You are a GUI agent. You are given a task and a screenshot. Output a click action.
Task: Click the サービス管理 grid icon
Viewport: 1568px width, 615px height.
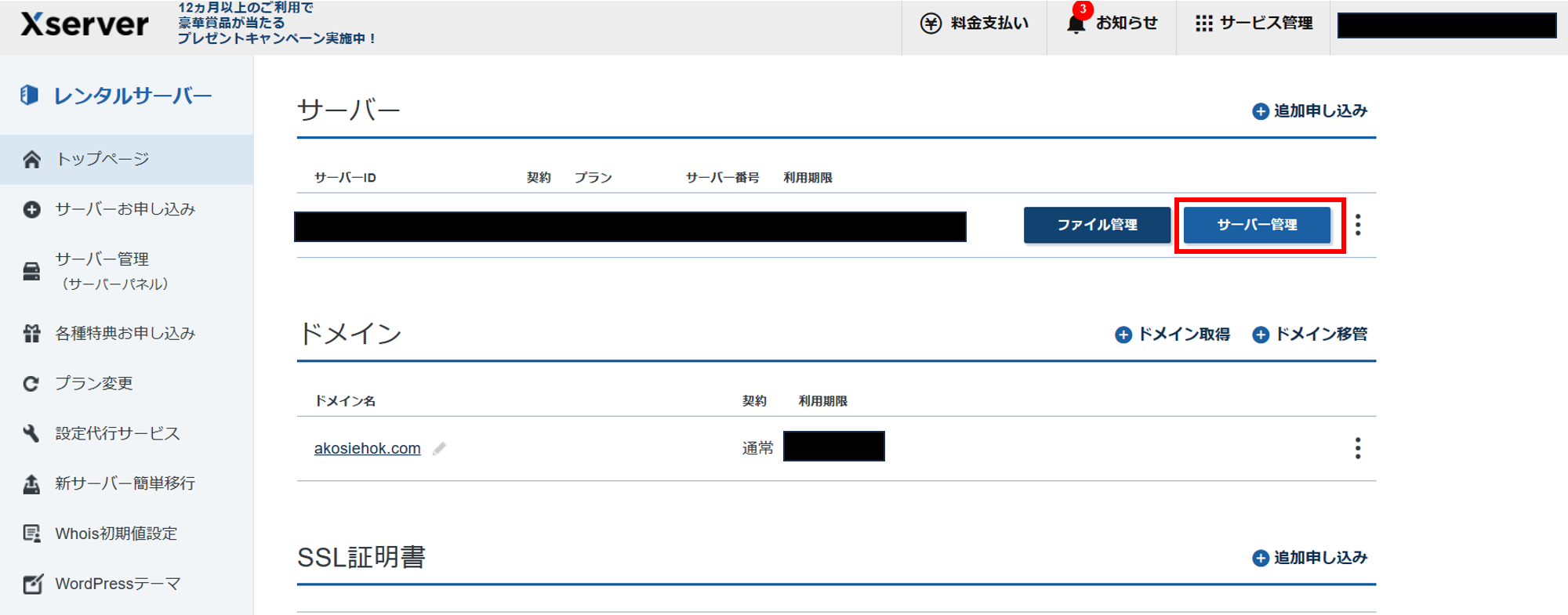1203,24
